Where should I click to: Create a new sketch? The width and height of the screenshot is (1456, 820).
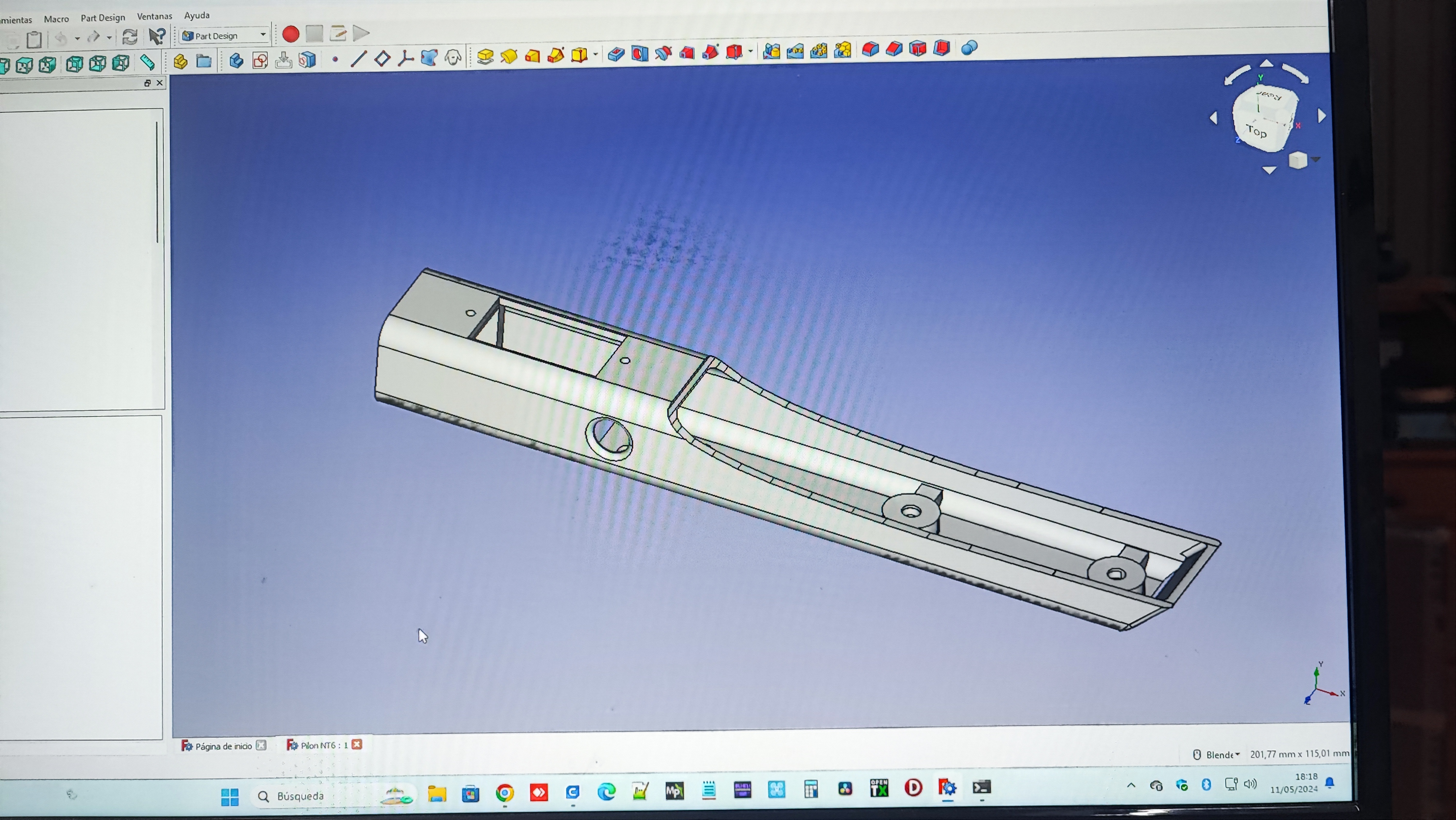coord(260,60)
